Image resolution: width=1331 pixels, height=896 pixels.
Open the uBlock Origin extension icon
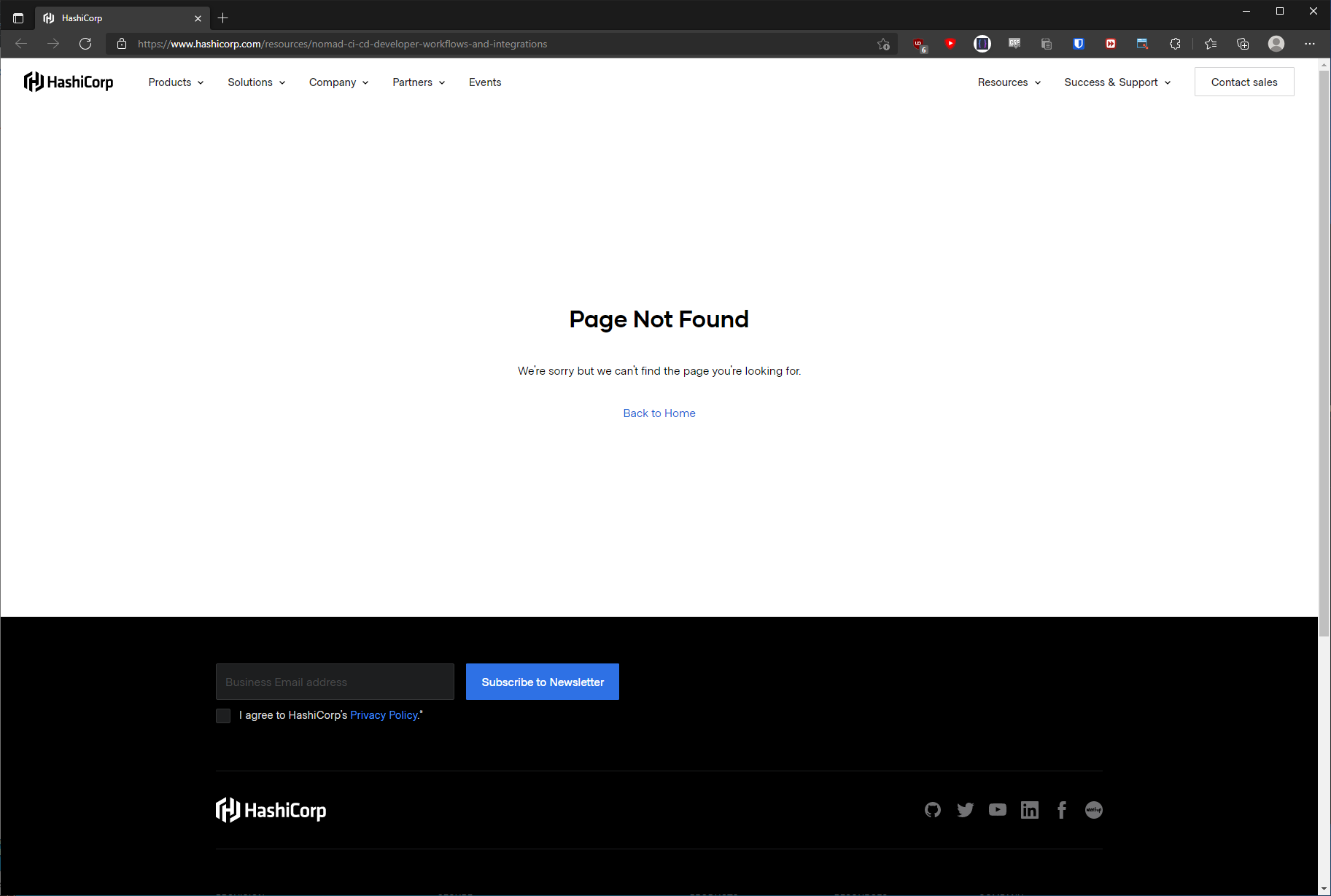[918, 44]
